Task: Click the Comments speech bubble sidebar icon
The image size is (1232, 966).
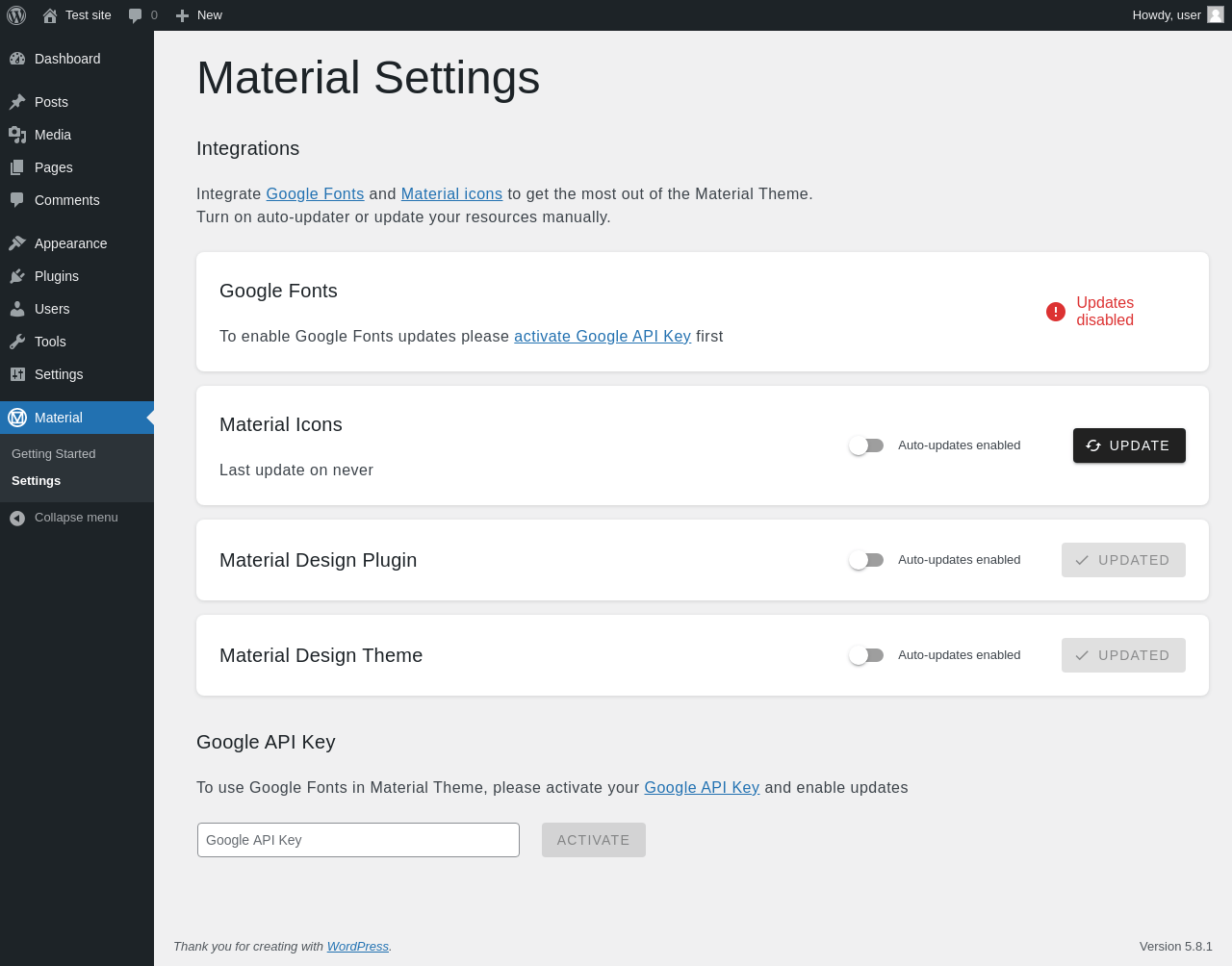Action: 17,200
